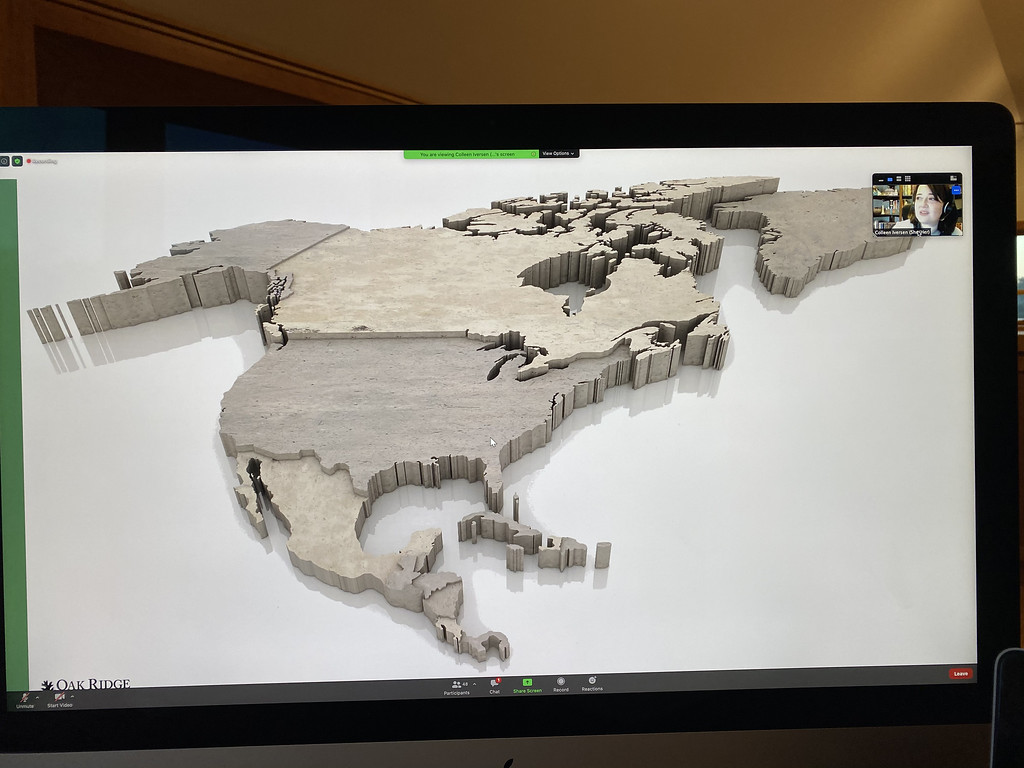Click the red Recording indicator

click(x=42, y=161)
